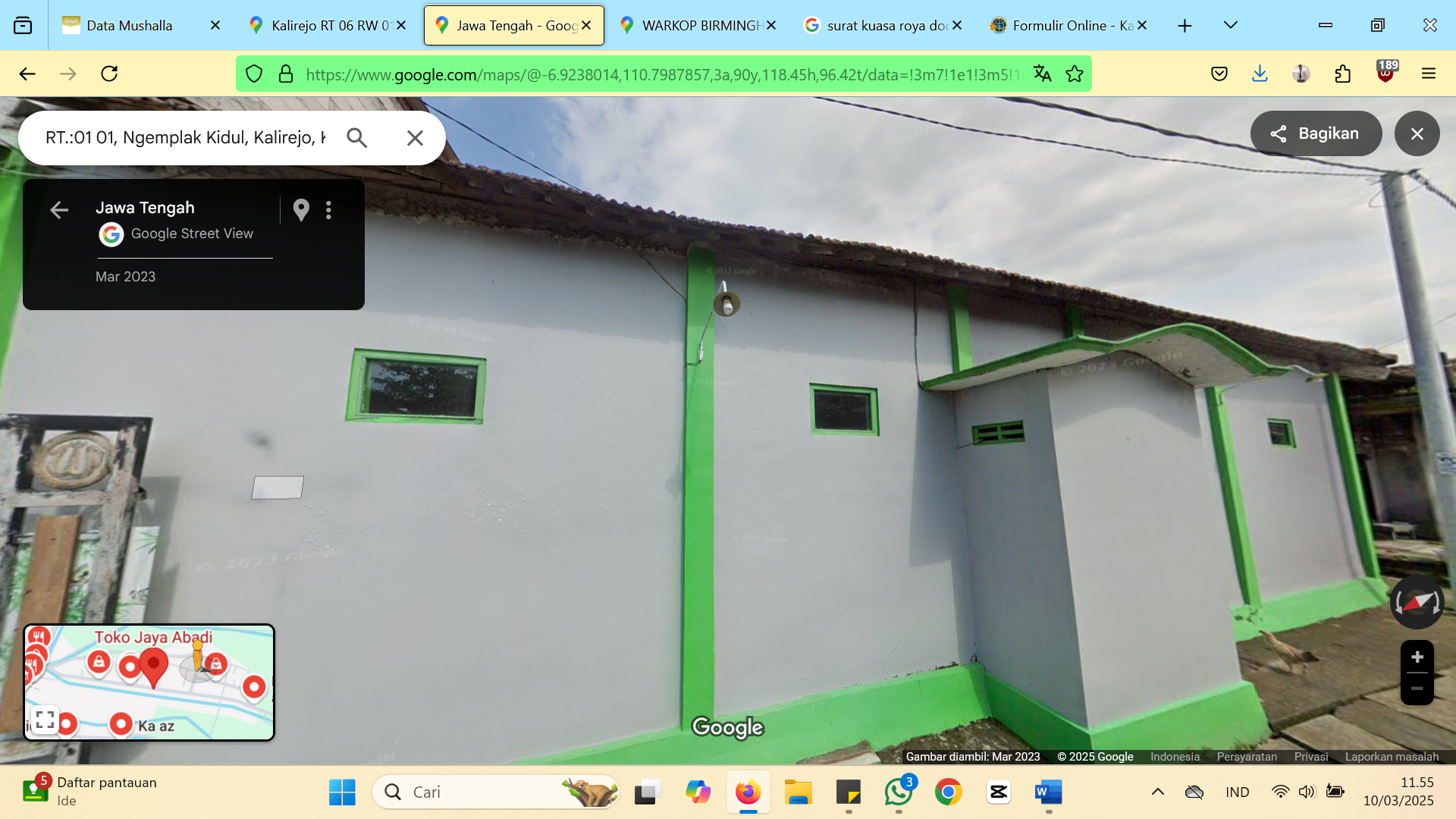The width and height of the screenshot is (1456, 819).
Task: Go back using the arrow next to Jawa Tengah
Action: click(x=59, y=210)
